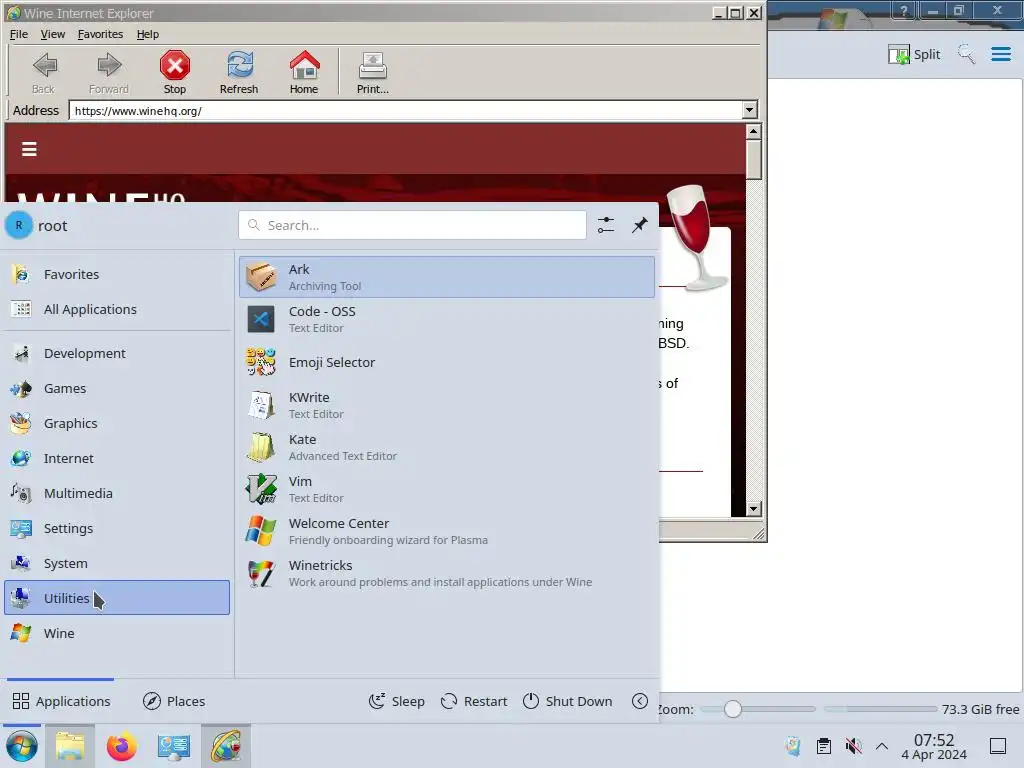1024x768 pixels.
Task: Expand the Address bar dropdown
Action: [x=750, y=110]
